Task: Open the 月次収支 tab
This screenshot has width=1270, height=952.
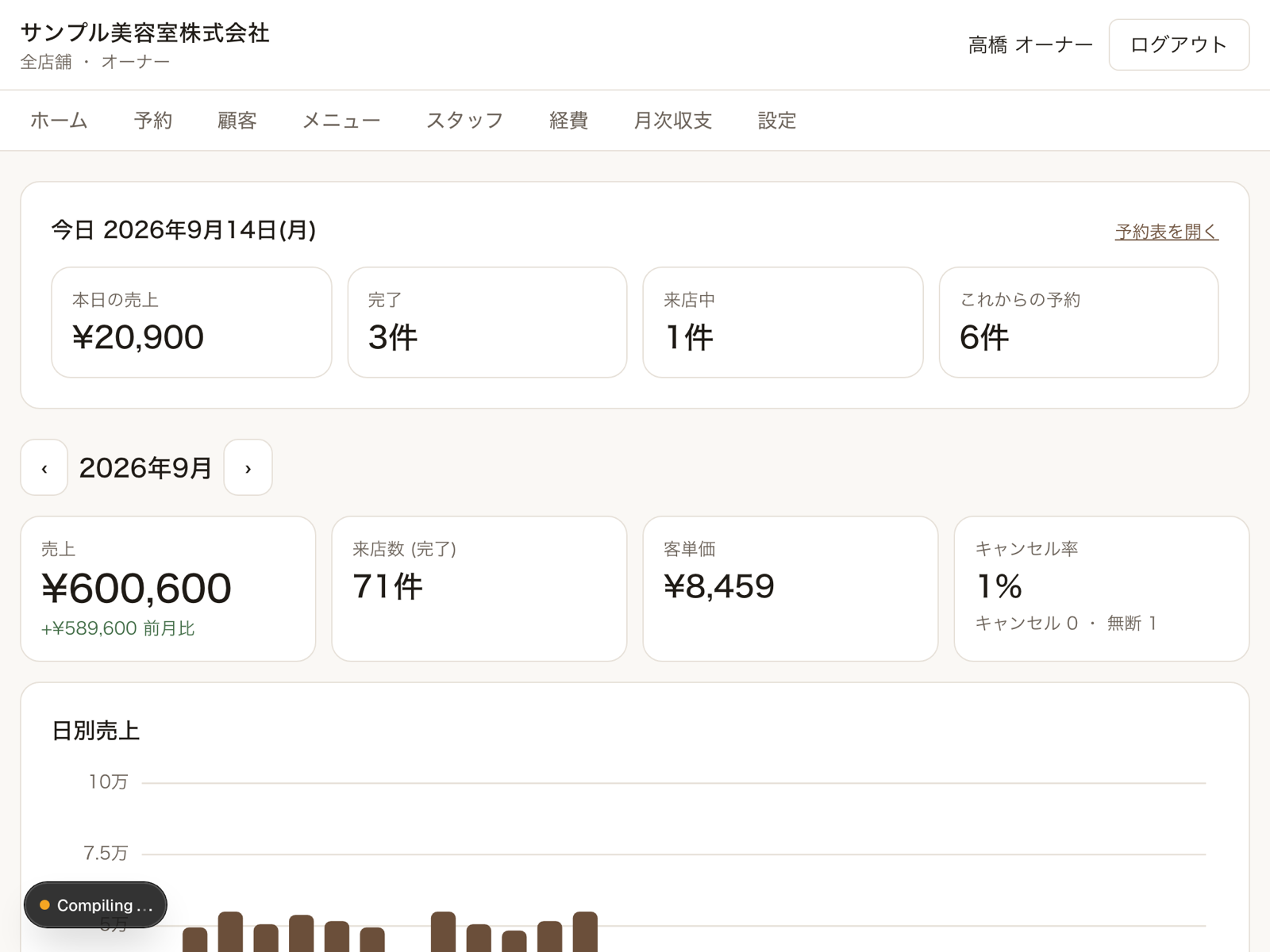Action: [x=672, y=121]
